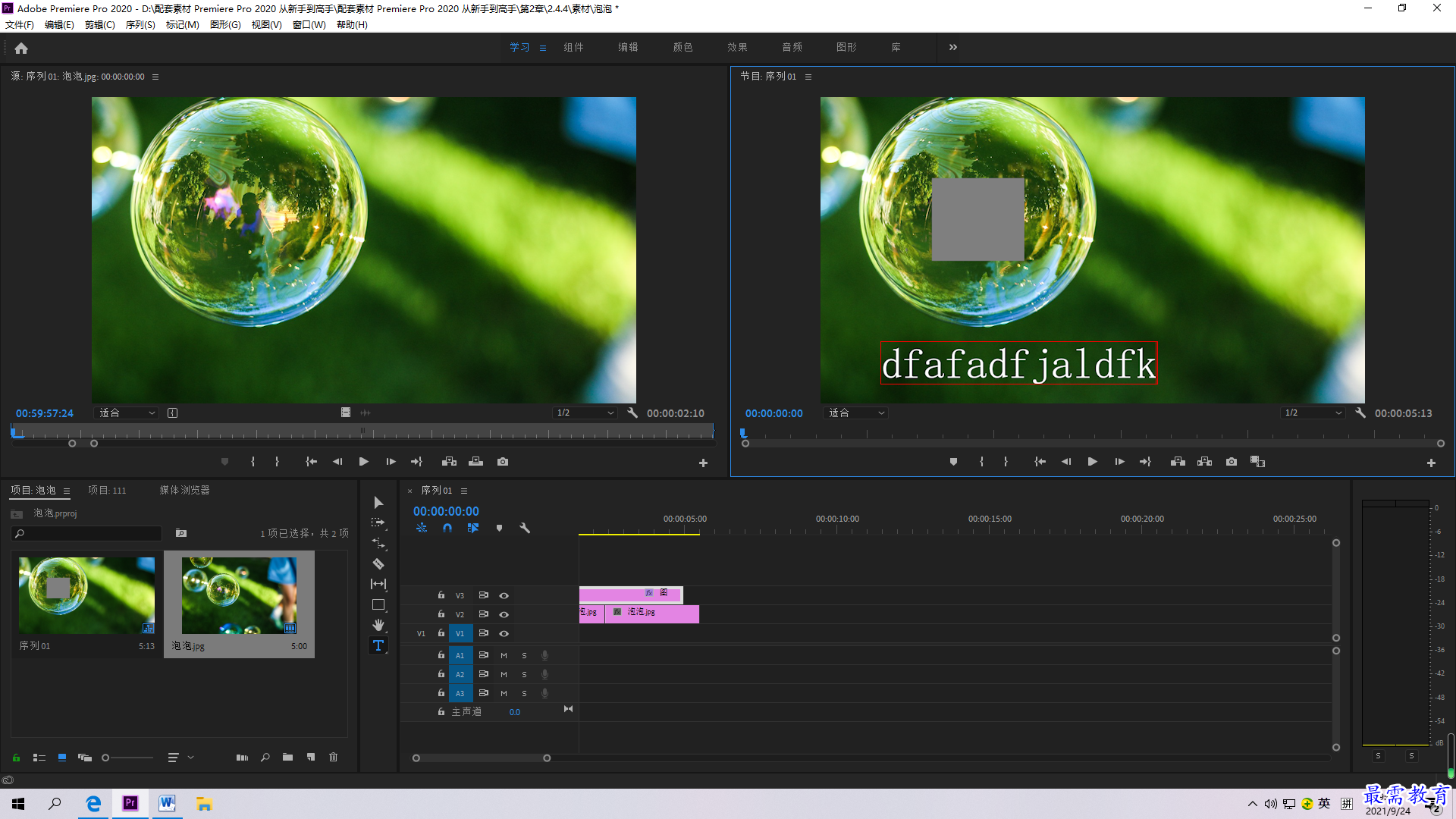Toggle V3 track output eye

point(504,596)
